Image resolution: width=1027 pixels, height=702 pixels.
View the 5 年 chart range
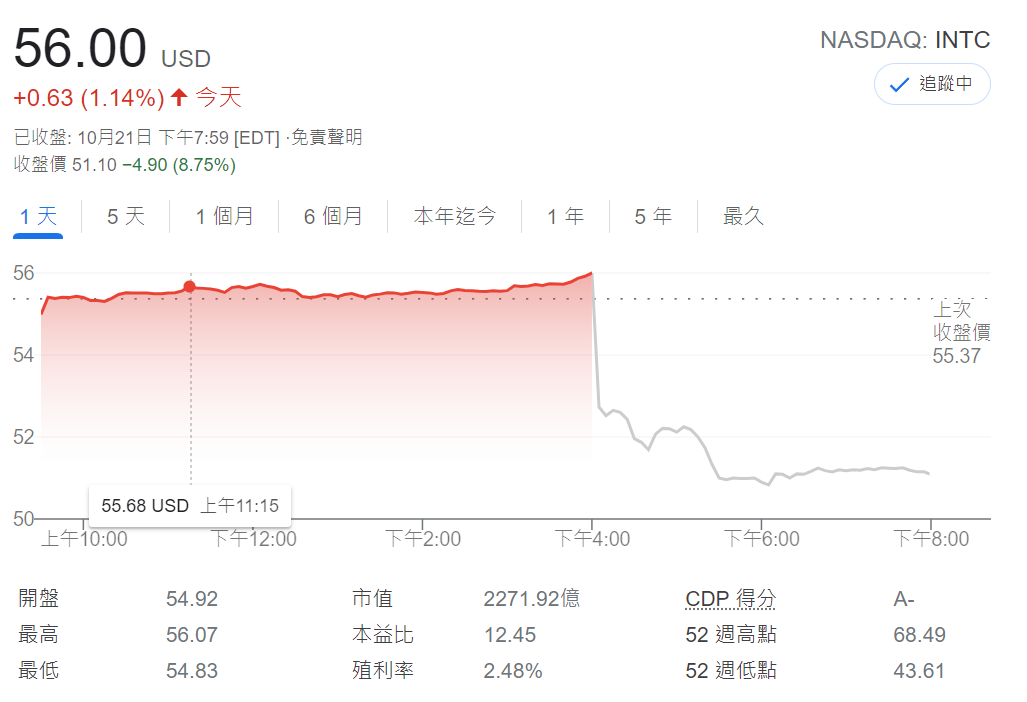pos(653,216)
